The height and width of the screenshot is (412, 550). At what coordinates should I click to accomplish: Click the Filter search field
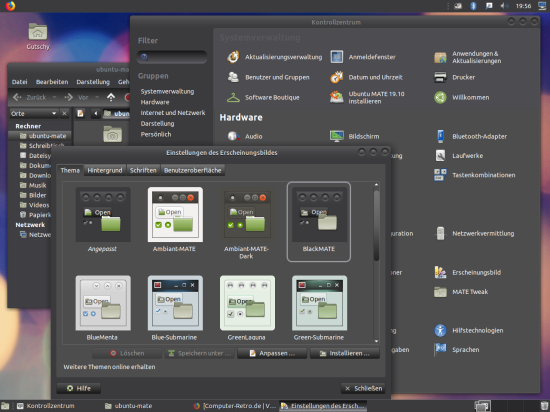[172, 57]
